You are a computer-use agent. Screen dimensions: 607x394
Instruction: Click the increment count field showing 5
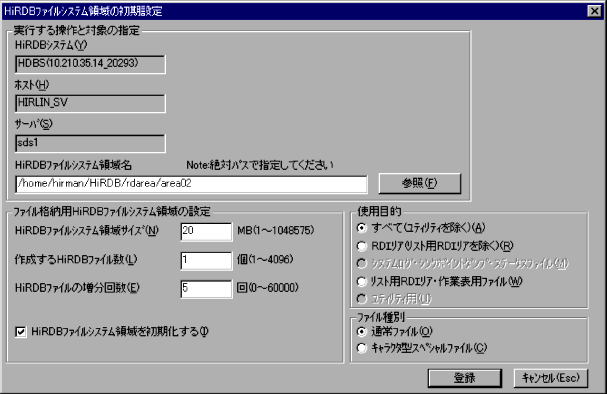tap(206, 289)
